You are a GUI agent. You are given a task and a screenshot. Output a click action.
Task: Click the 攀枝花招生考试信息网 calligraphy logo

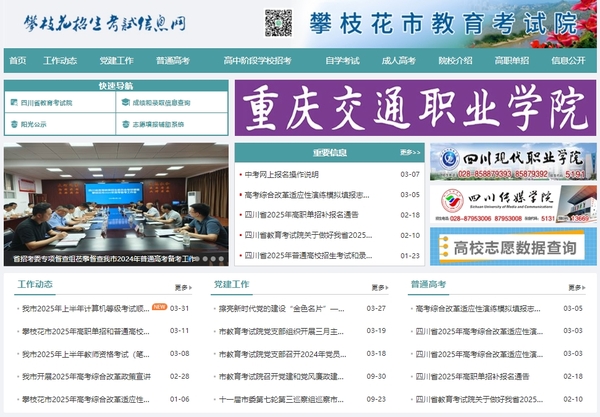(104, 23)
